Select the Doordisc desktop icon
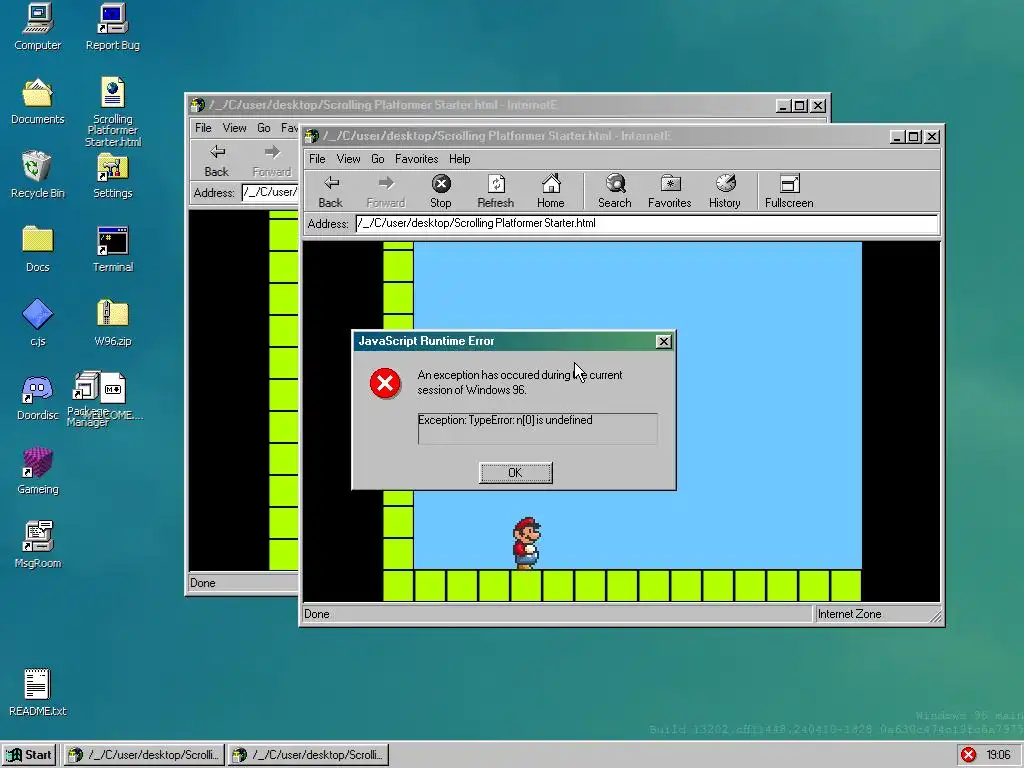 click(37, 397)
